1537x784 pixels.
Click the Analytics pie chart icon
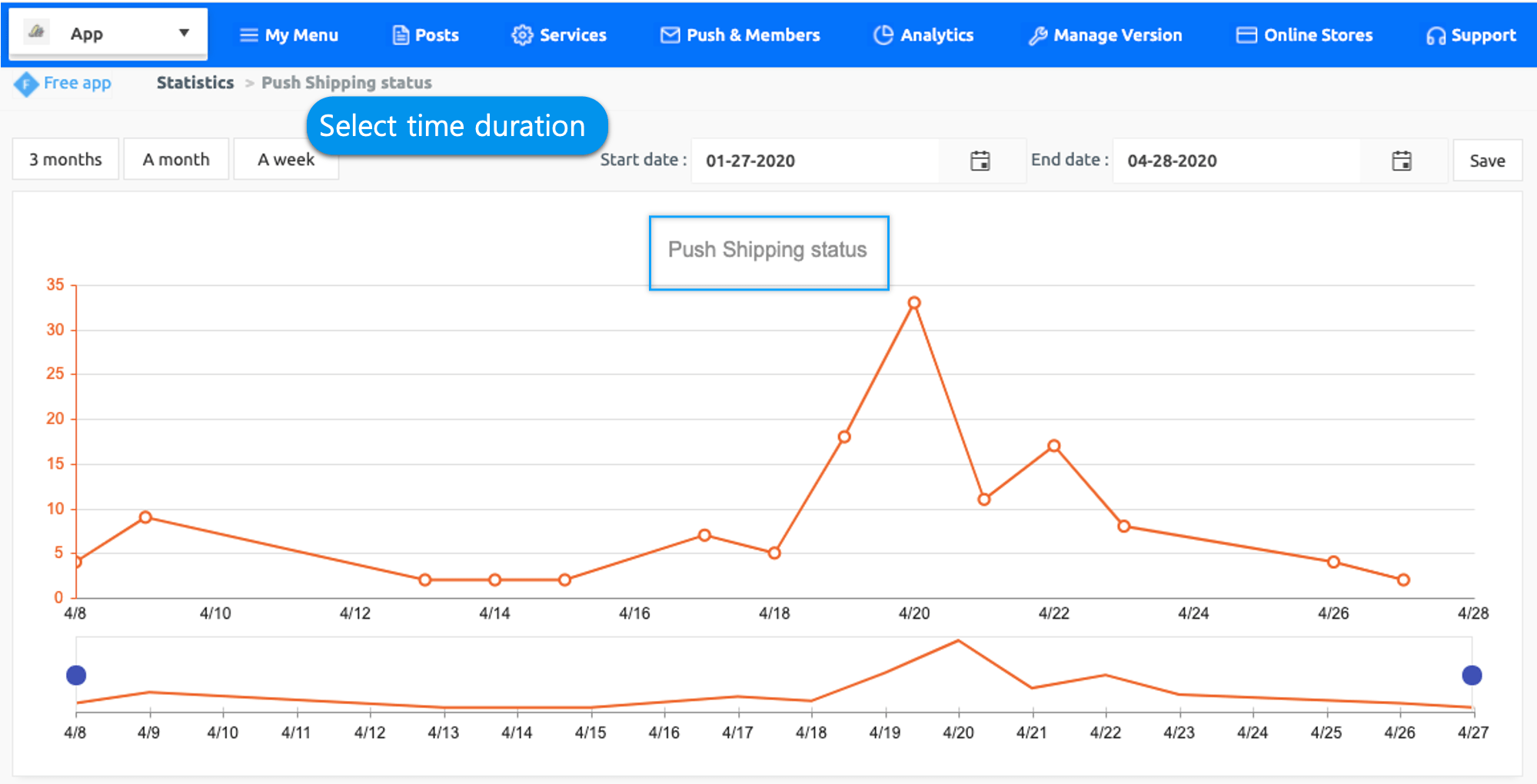(883, 35)
